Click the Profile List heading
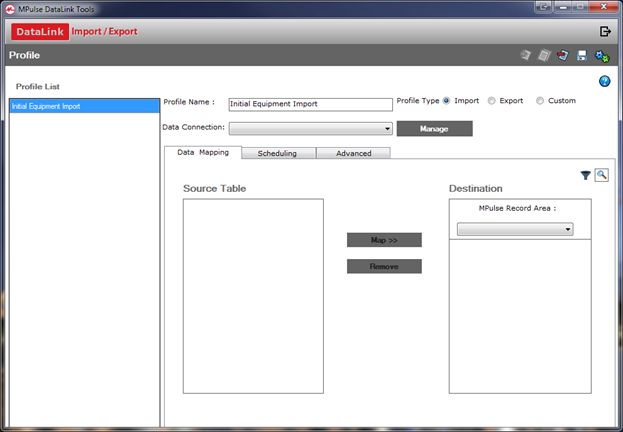The height and width of the screenshot is (432, 623). (x=38, y=87)
